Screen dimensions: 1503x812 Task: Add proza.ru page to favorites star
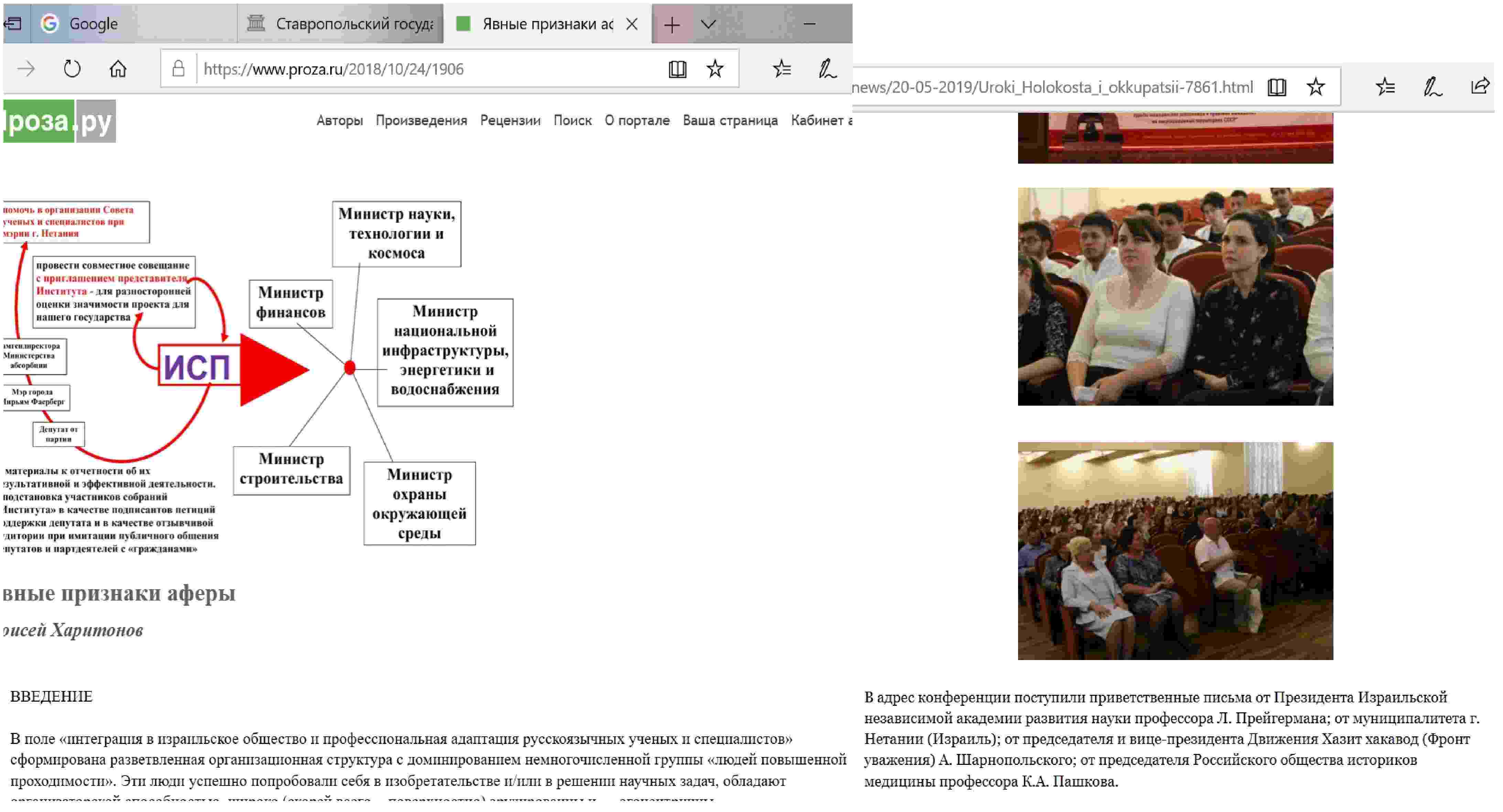tap(715, 69)
